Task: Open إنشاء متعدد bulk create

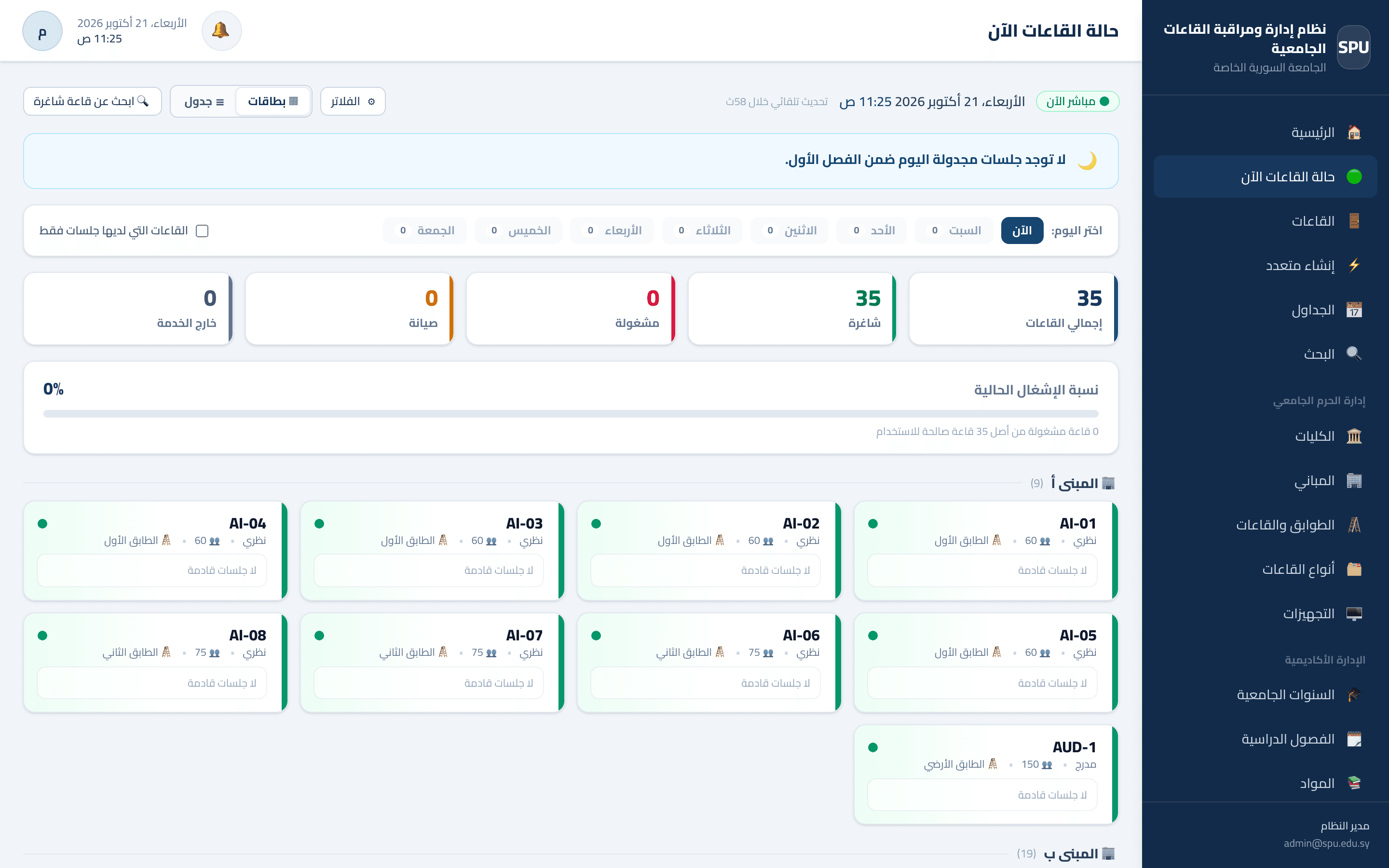Action: click(1265, 265)
